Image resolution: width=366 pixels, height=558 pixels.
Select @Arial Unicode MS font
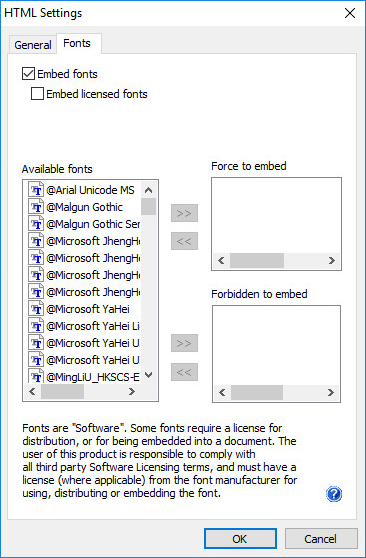coord(90,190)
